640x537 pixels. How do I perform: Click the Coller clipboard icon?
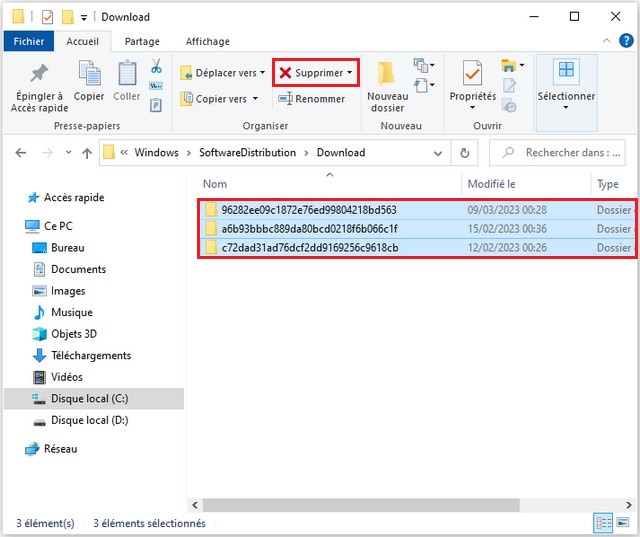[127, 73]
